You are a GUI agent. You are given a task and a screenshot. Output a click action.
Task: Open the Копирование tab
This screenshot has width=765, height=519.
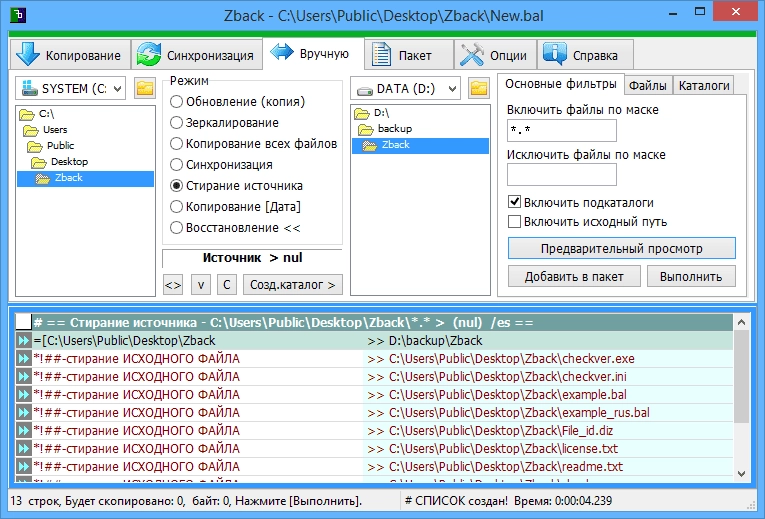[x=70, y=55]
